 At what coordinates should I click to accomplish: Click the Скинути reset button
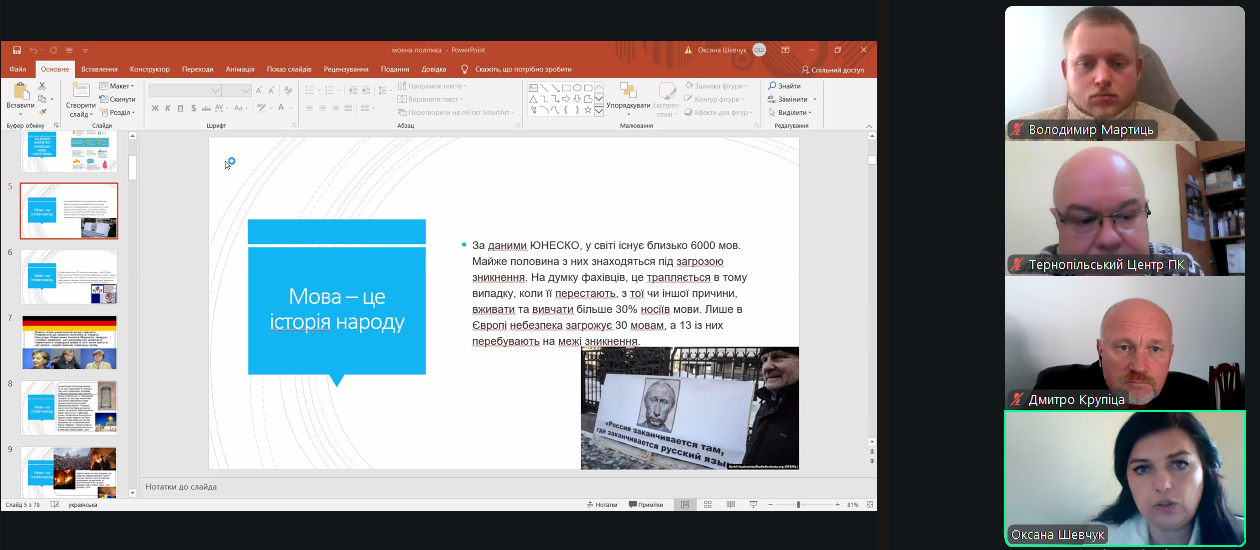click(x=117, y=99)
